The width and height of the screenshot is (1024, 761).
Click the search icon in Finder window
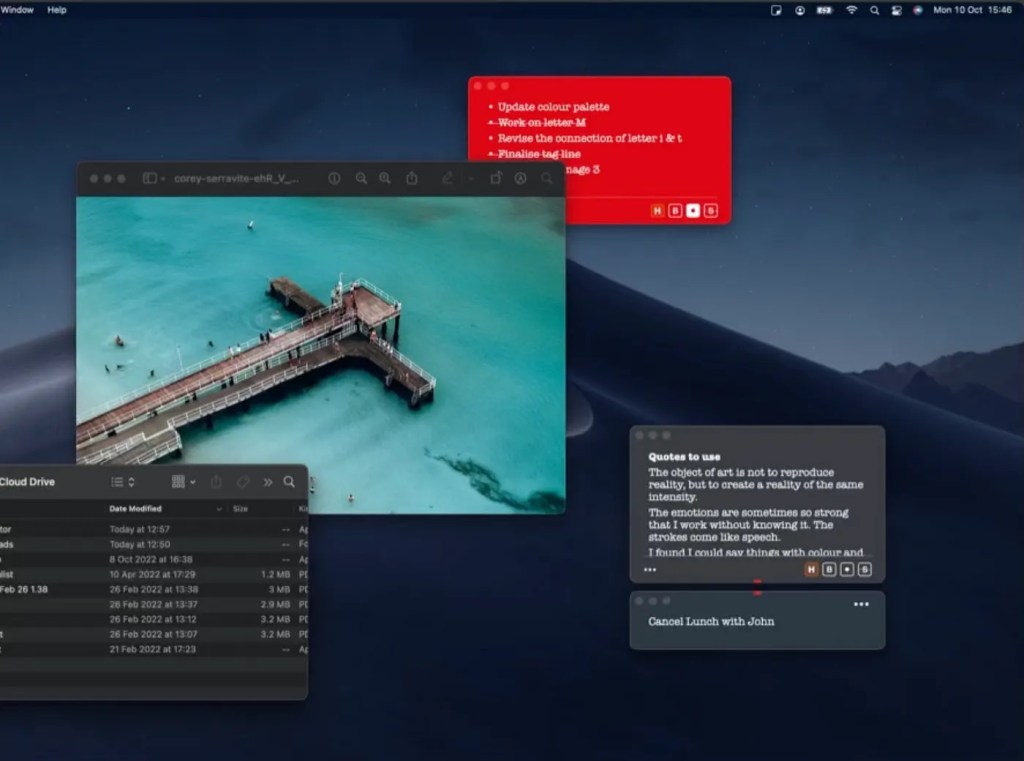tap(289, 482)
